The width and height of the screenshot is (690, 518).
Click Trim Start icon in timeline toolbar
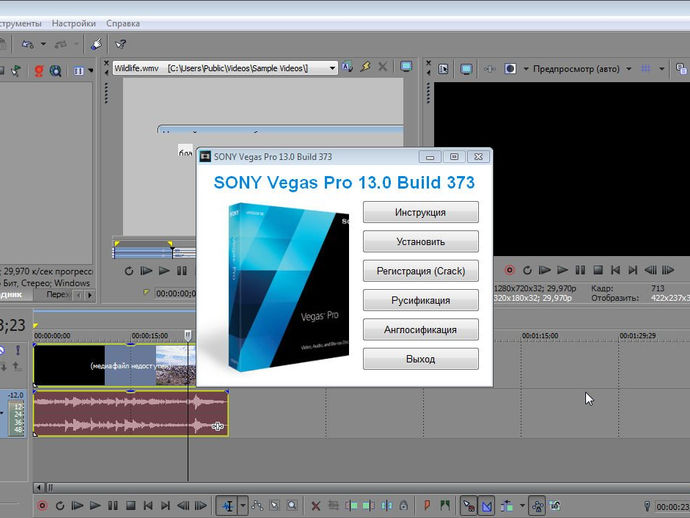351,506
